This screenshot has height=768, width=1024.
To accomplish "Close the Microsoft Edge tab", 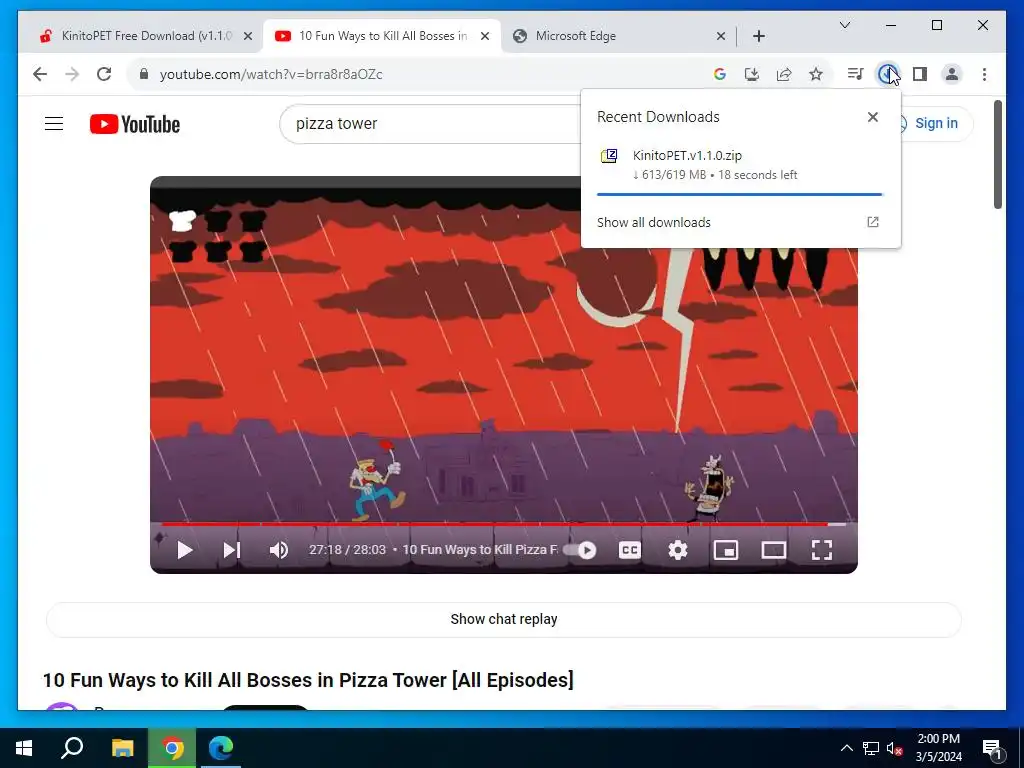I will [x=720, y=36].
